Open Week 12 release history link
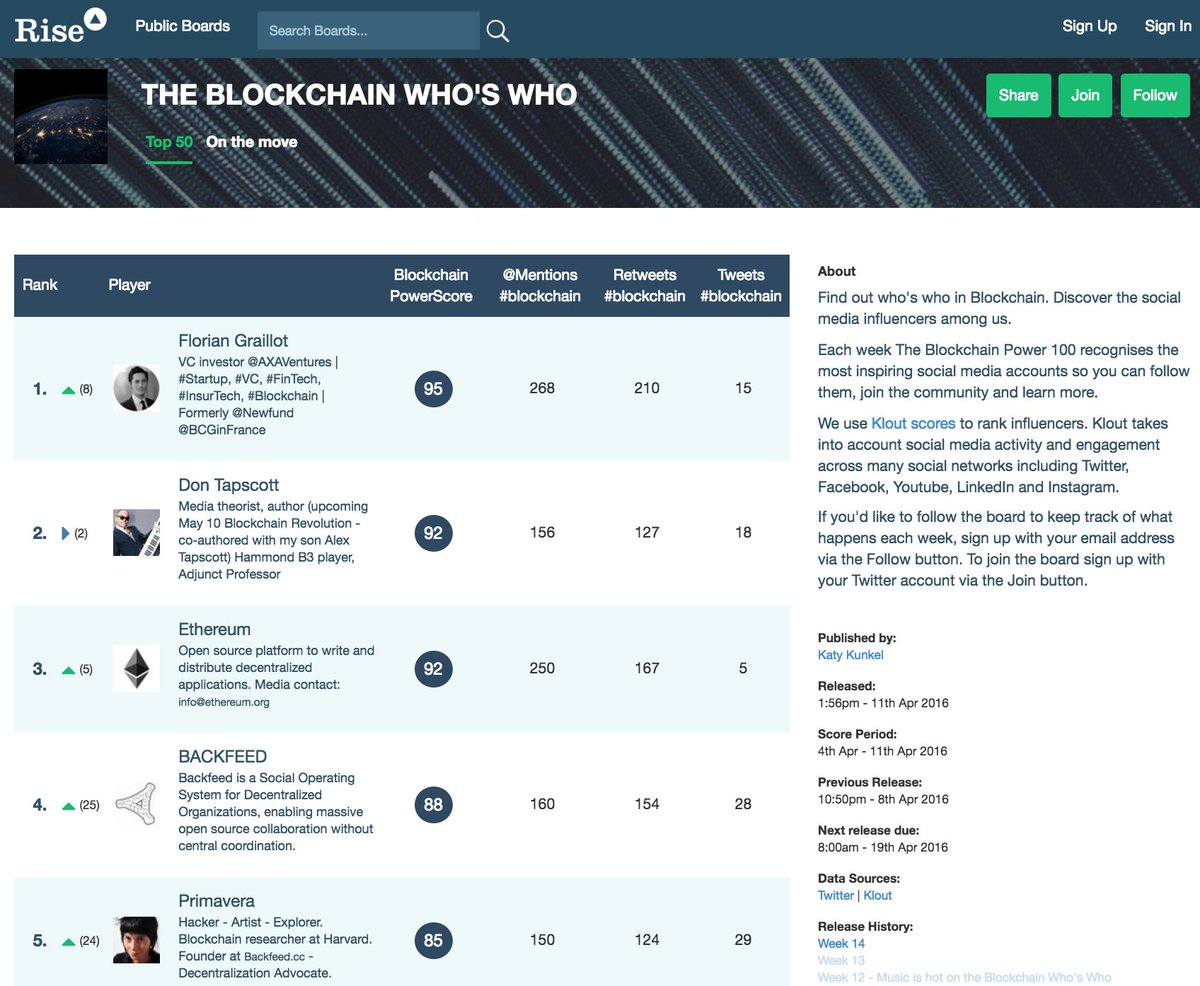Image resolution: width=1200 pixels, height=986 pixels. [x=964, y=977]
